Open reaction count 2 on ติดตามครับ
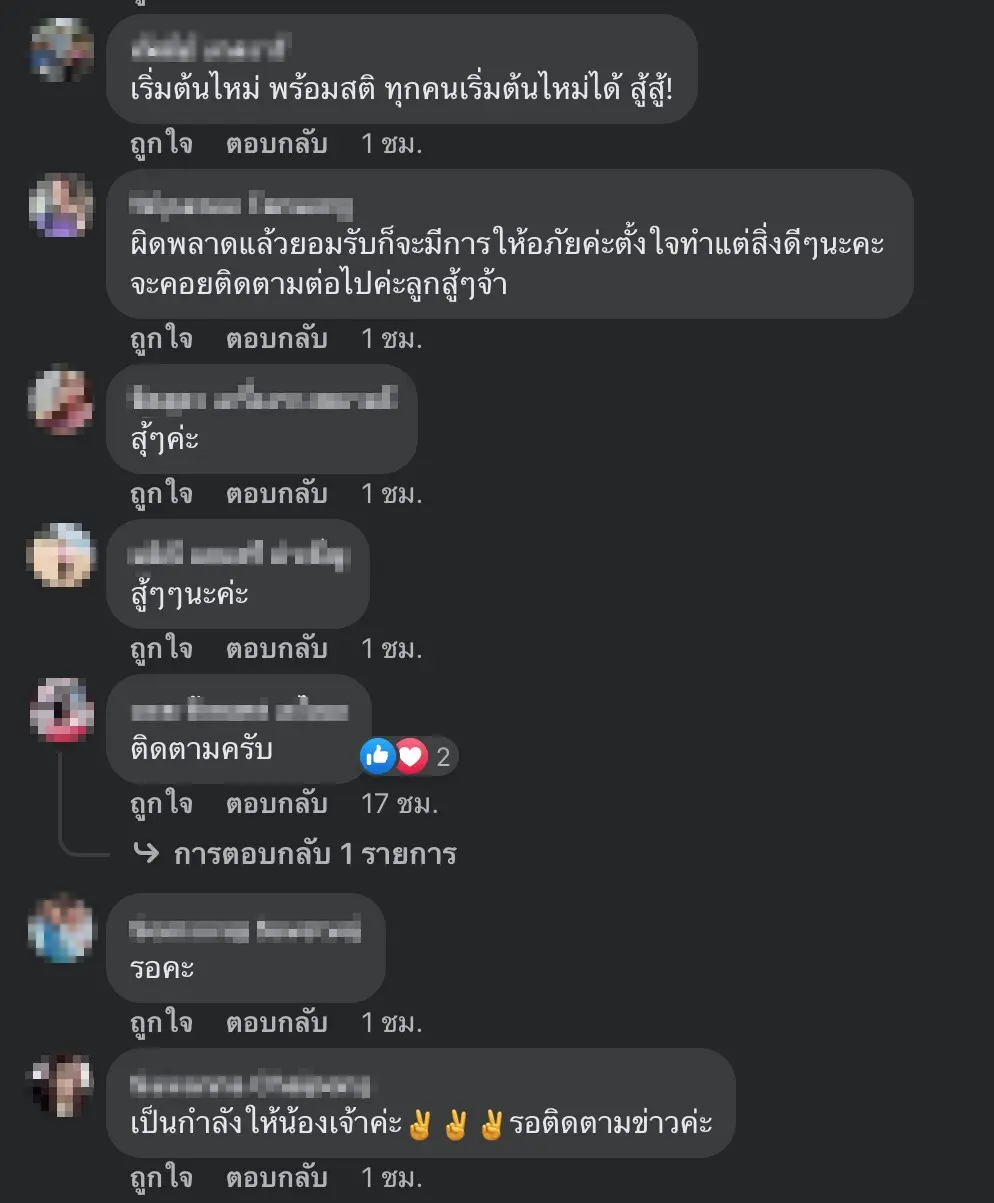The height and width of the screenshot is (1203, 994). pos(443,757)
